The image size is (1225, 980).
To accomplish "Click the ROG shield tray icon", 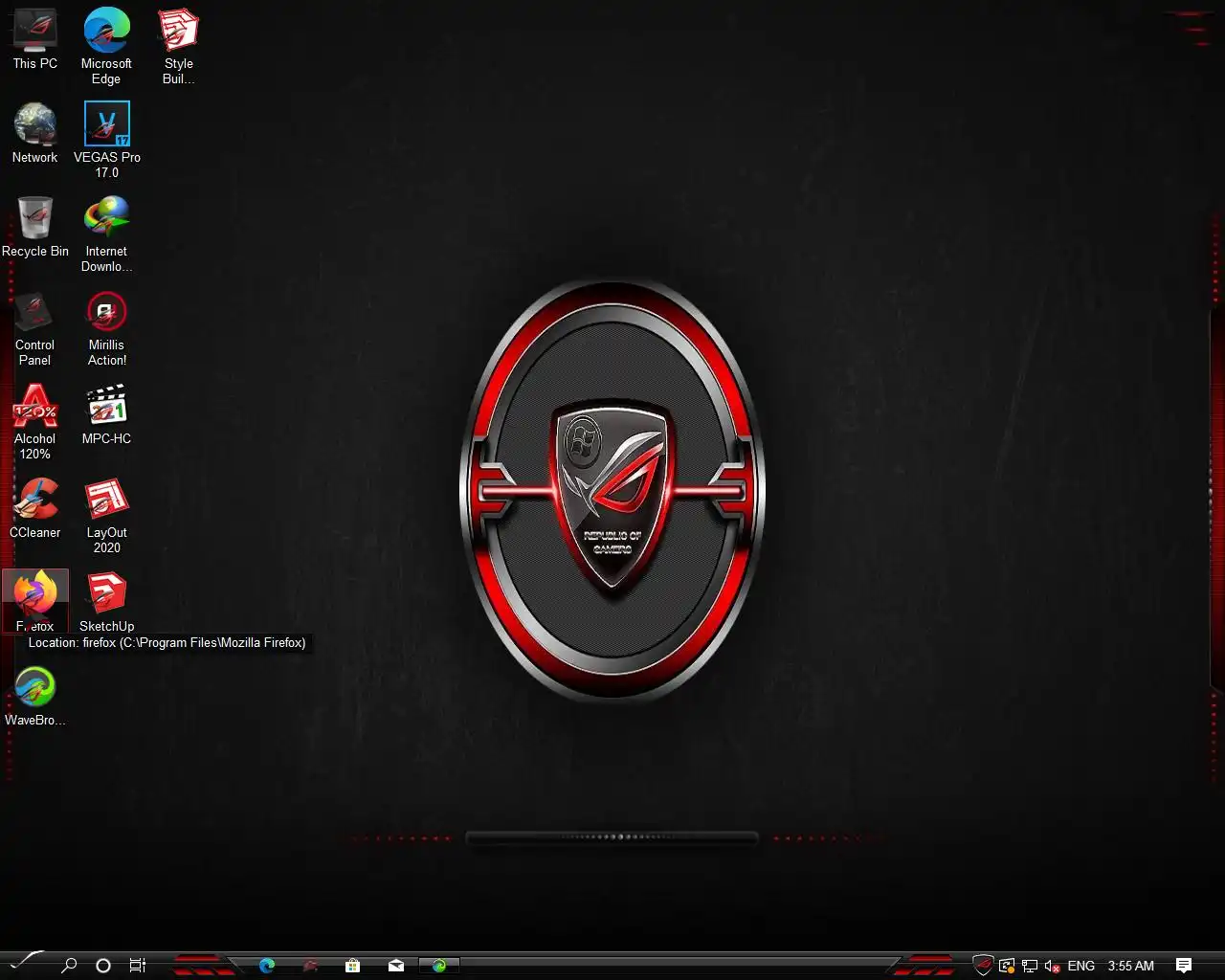I will tap(983, 966).
